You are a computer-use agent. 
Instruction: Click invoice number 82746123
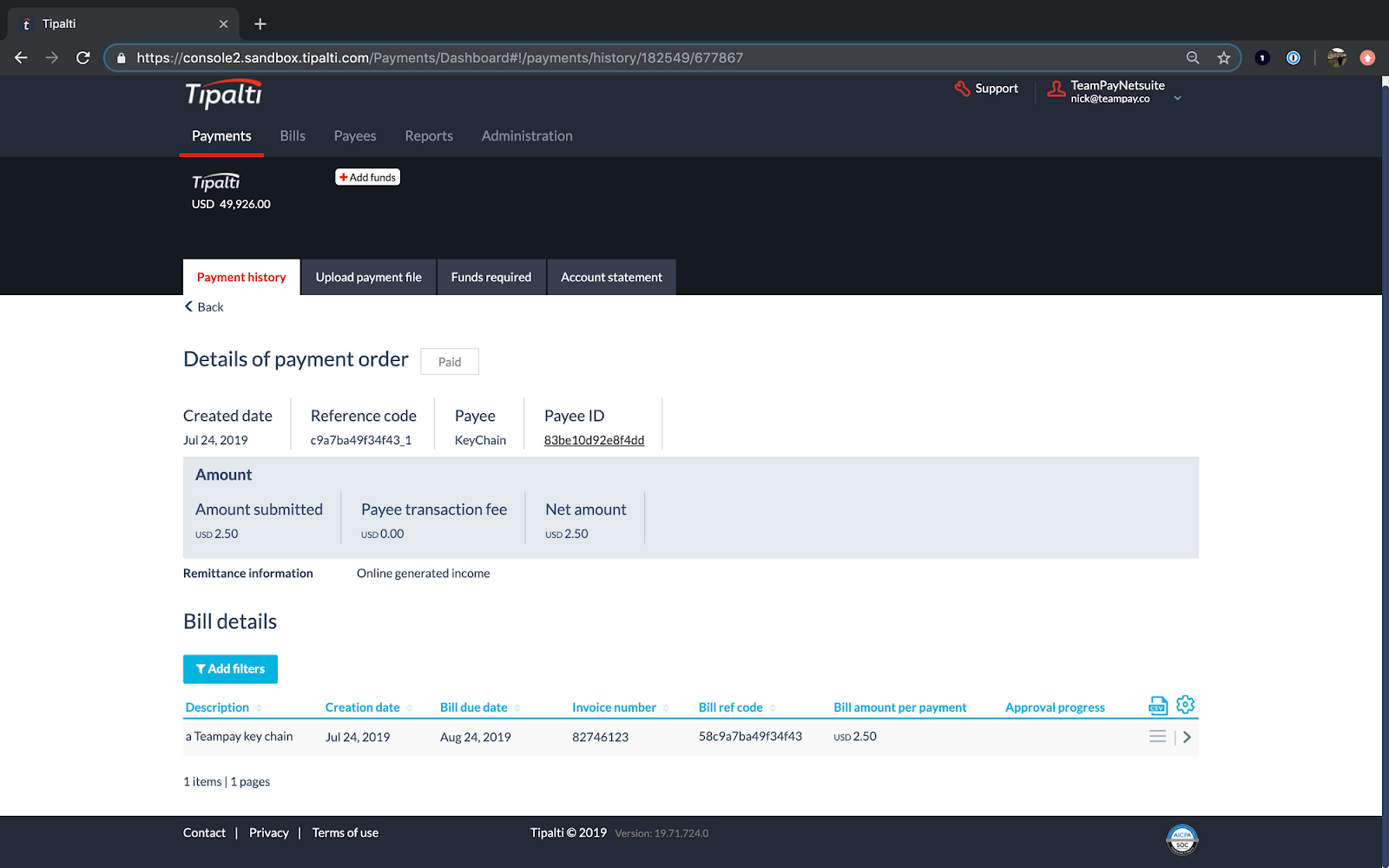600,737
